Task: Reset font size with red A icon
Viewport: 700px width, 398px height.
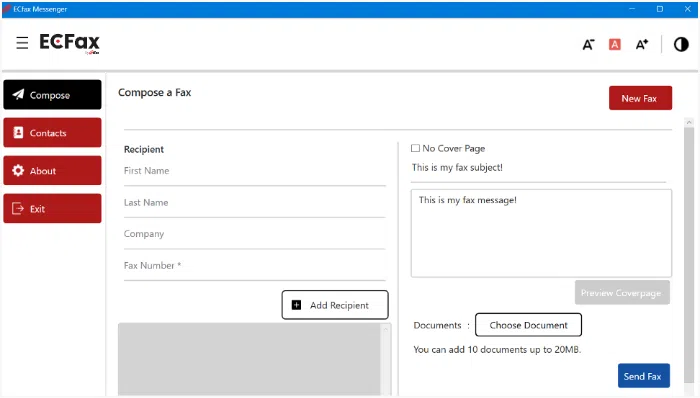Action: pyautogui.click(x=615, y=44)
